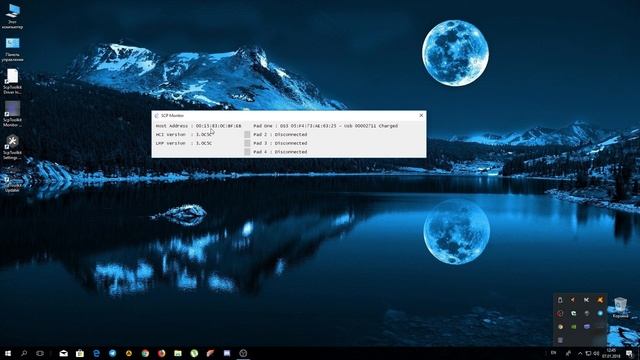
Task: Click the 'Pad 2 : Disconnected' text
Action: (x=280, y=134)
